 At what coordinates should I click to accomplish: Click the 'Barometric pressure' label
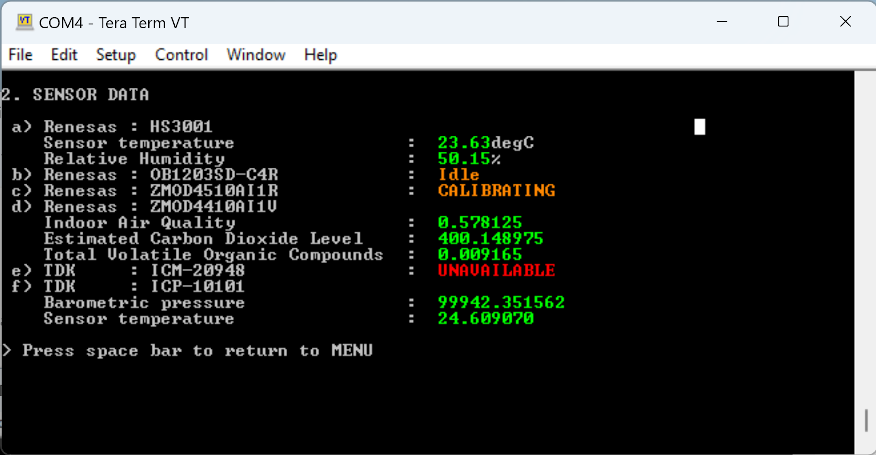(144, 303)
